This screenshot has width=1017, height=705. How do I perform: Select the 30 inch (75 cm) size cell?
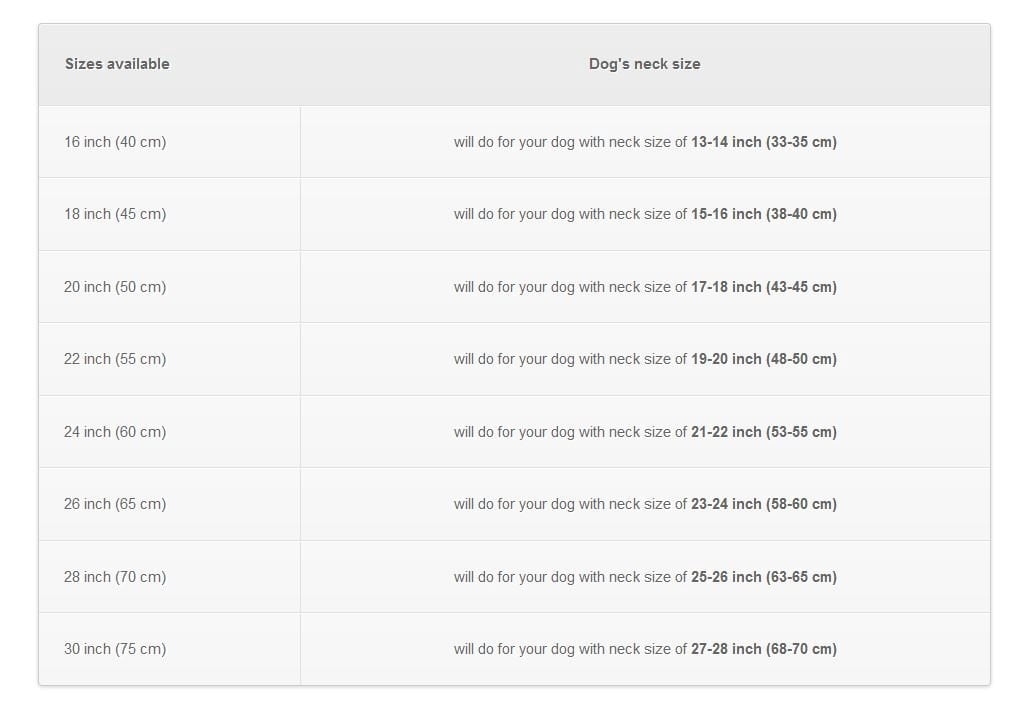[x=115, y=649]
